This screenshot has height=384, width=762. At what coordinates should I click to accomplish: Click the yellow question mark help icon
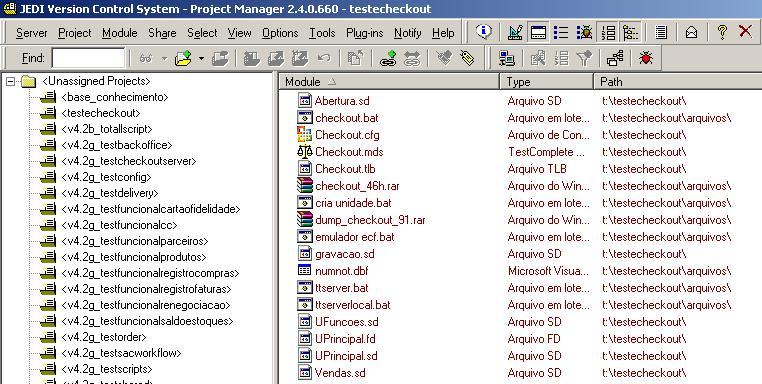(722, 33)
